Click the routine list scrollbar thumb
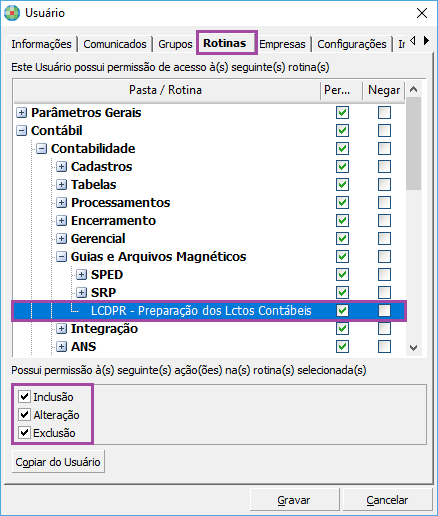The height and width of the screenshot is (516, 438). (413, 144)
